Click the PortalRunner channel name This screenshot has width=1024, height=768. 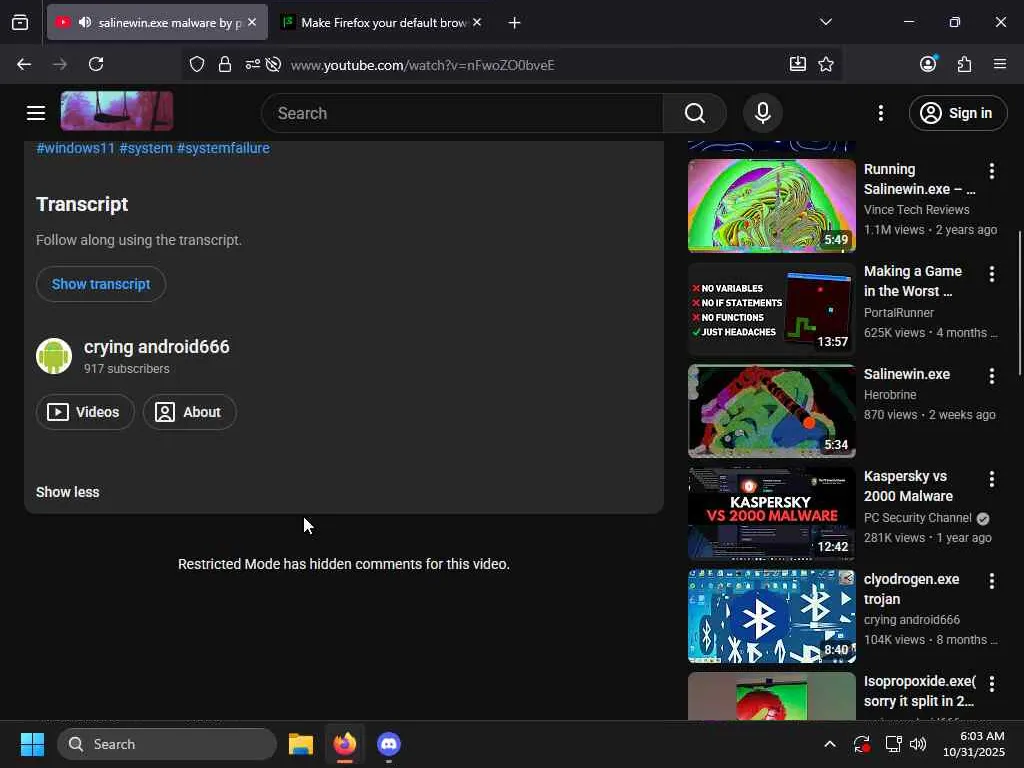[899, 313]
